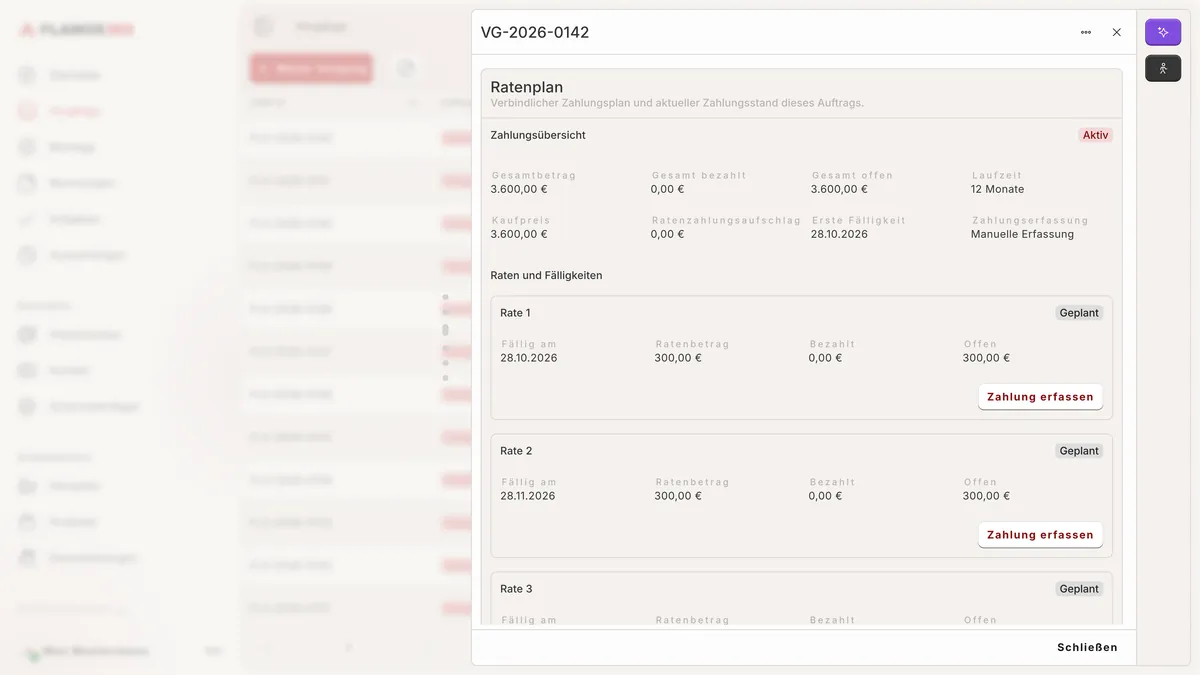Open the purple sparkle assistant button
The width and height of the screenshot is (1200, 675).
click(1163, 32)
